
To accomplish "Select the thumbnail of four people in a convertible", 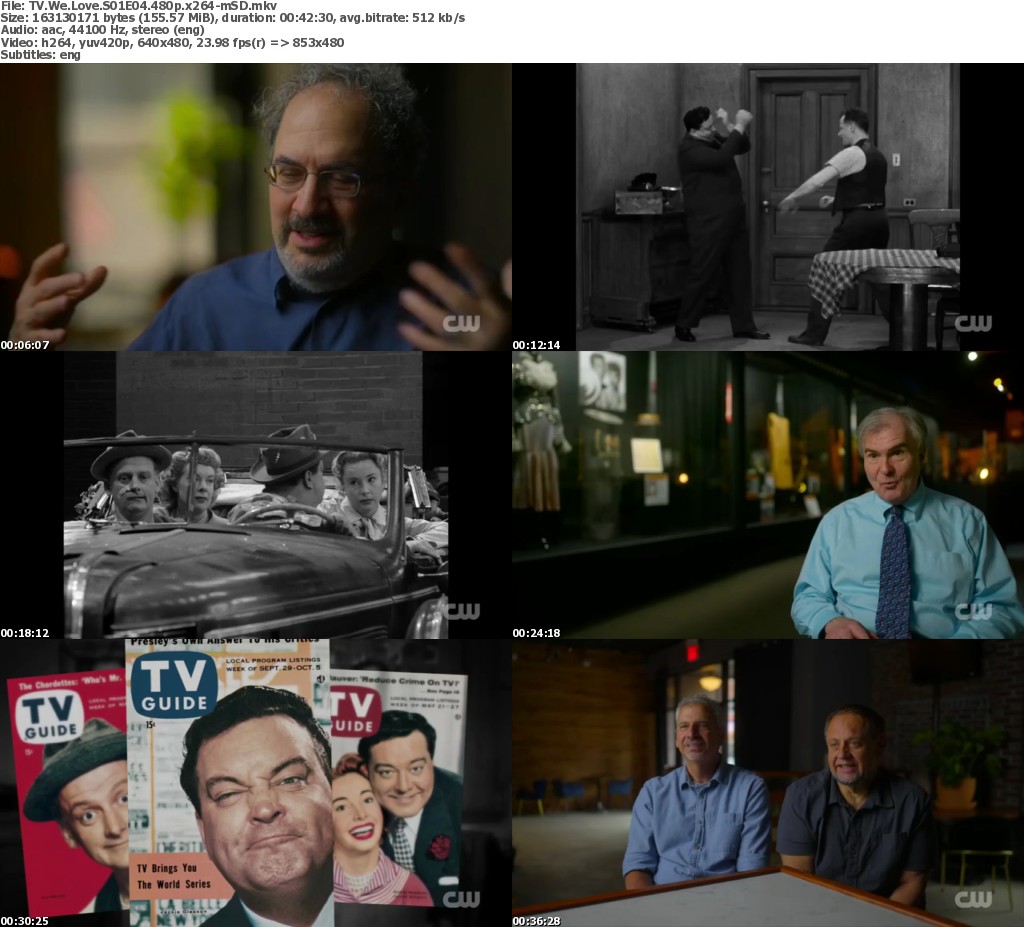I will (256, 495).
